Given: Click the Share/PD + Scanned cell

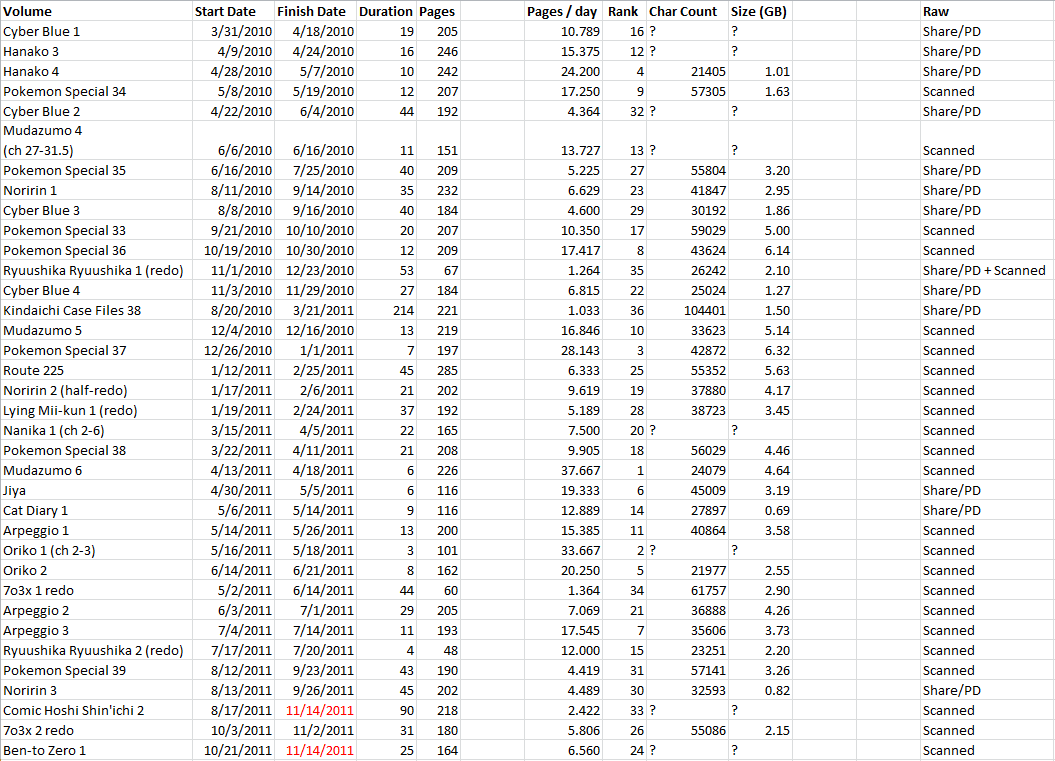Looking at the screenshot, I should coord(985,270).
